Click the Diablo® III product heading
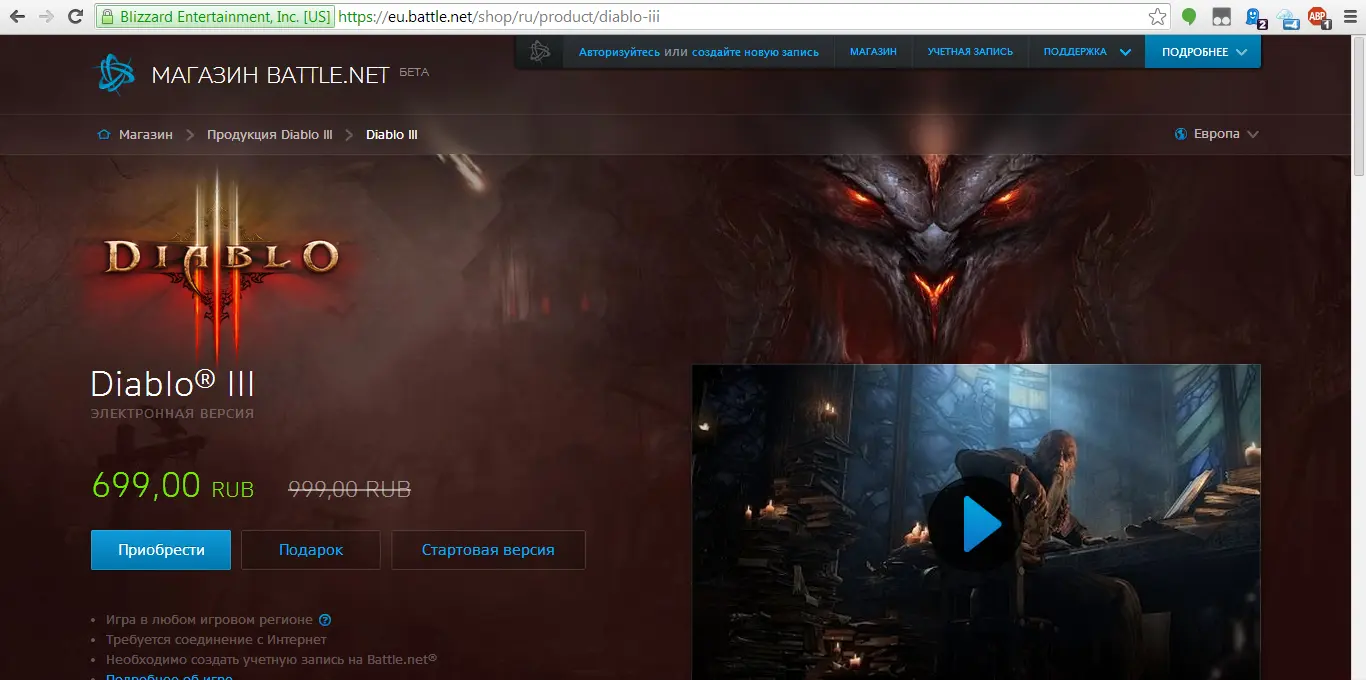The image size is (1366, 680). (173, 384)
